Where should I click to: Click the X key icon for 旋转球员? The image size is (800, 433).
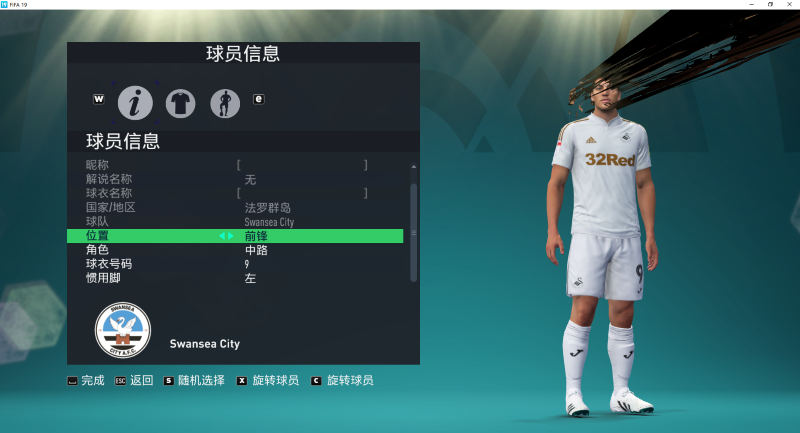click(242, 381)
